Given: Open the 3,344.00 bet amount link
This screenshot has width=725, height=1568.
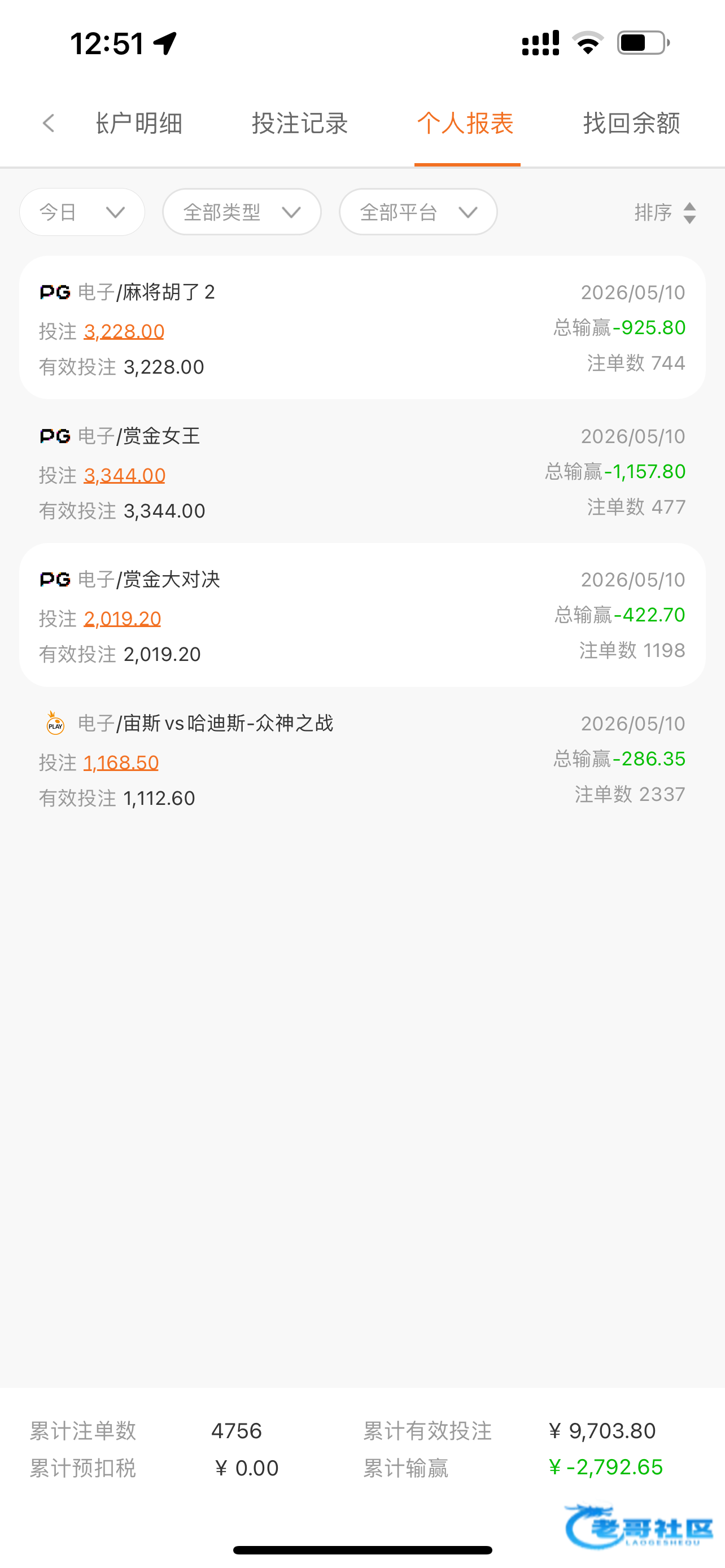Looking at the screenshot, I should [x=125, y=475].
